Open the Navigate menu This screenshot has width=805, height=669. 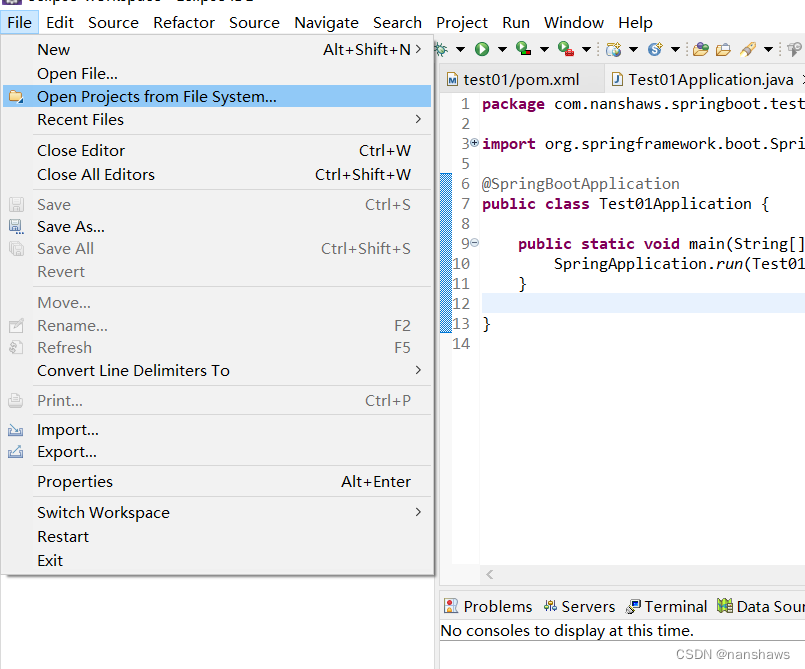click(x=326, y=22)
